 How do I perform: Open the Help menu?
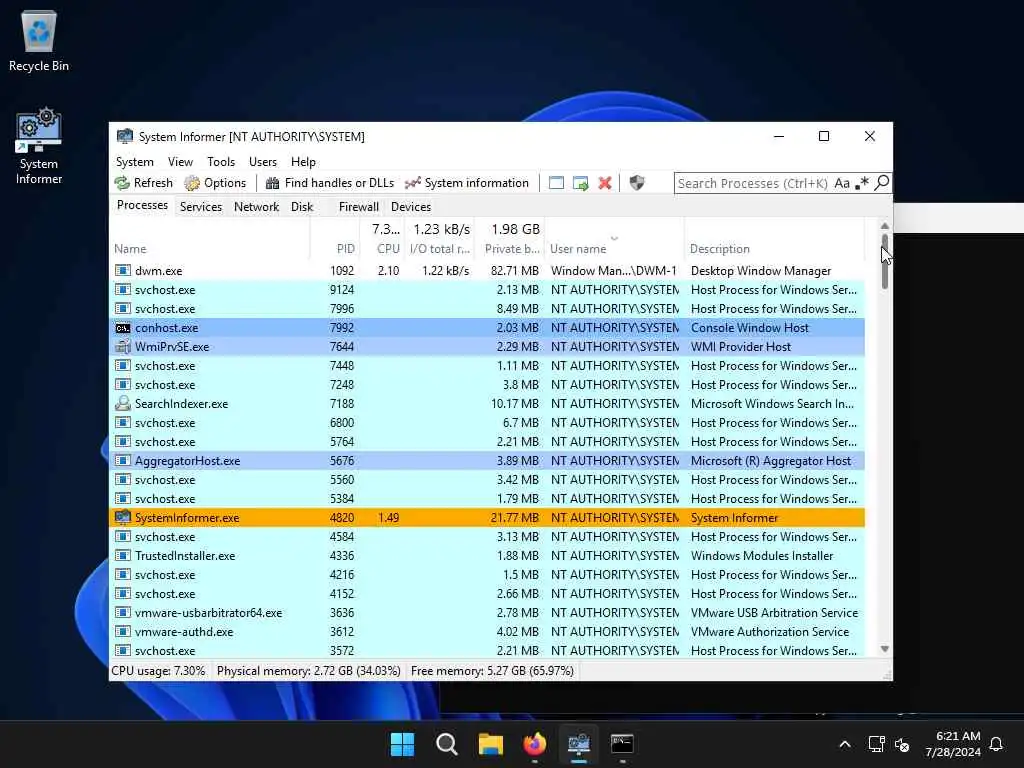coord(303,161)
